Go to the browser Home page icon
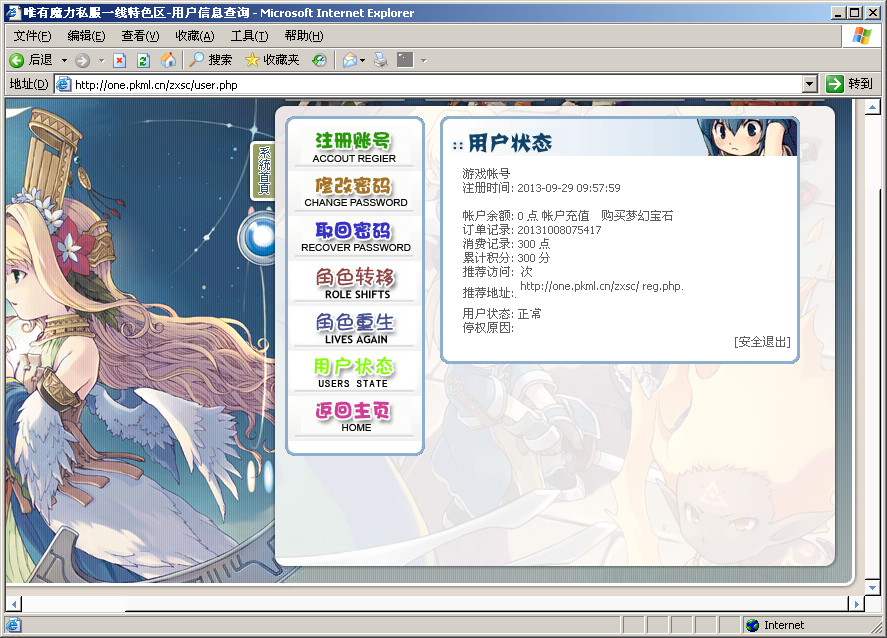Viewport: 887px width, 638px height. (x=168, y=60)
